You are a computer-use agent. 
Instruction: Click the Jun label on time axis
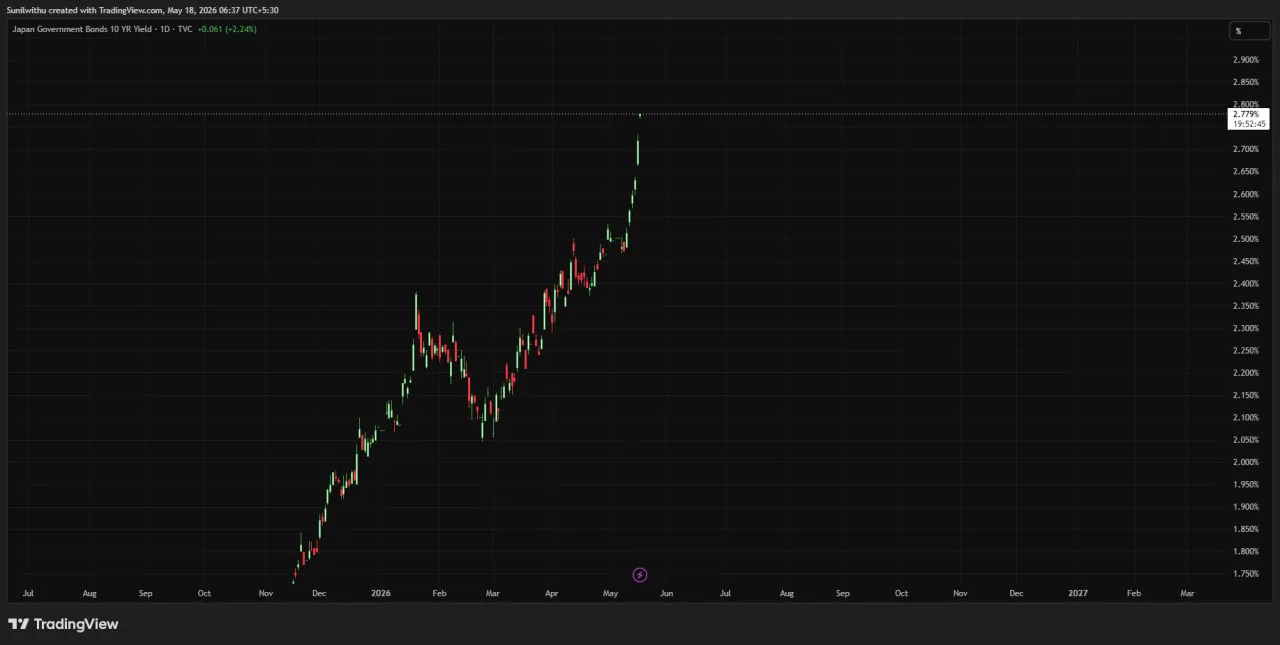(667, 593)
